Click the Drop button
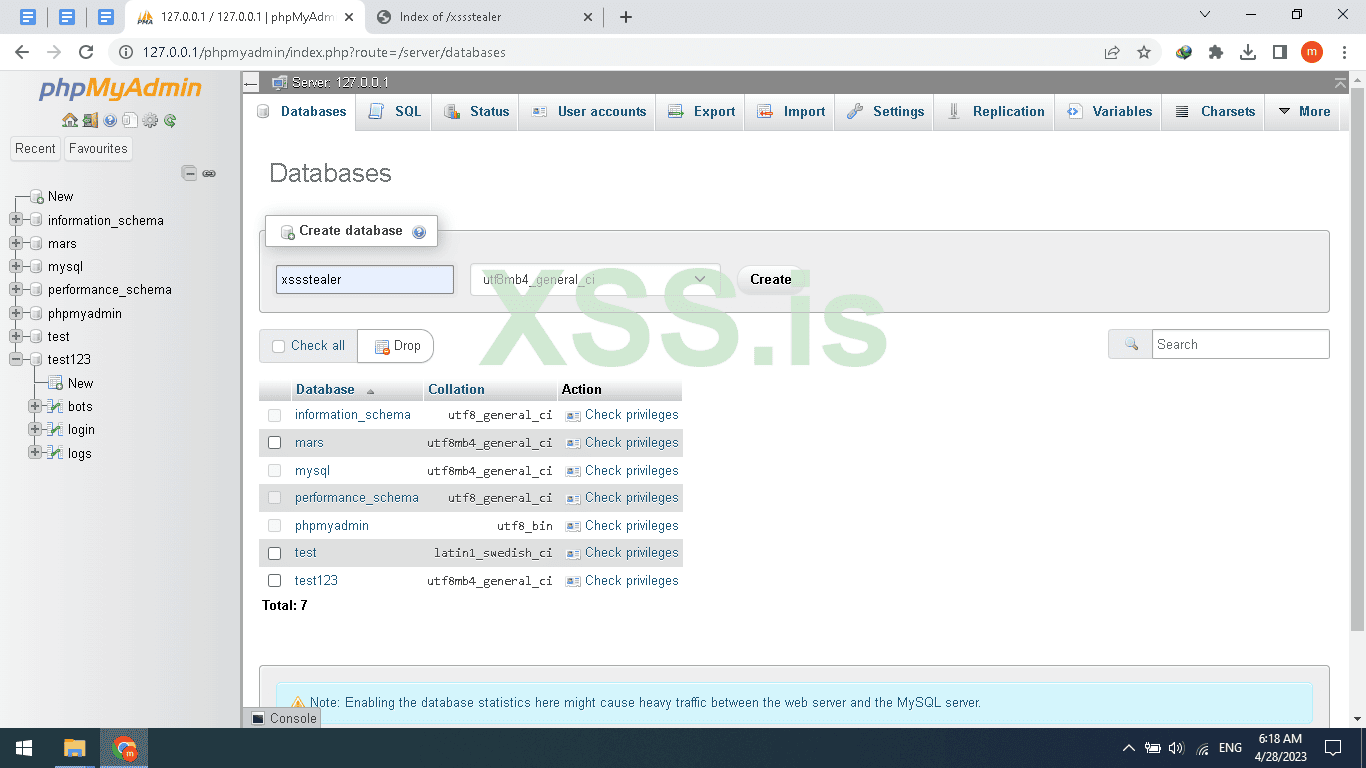Screen dimensions: 1366x768 tap(396, 346)
